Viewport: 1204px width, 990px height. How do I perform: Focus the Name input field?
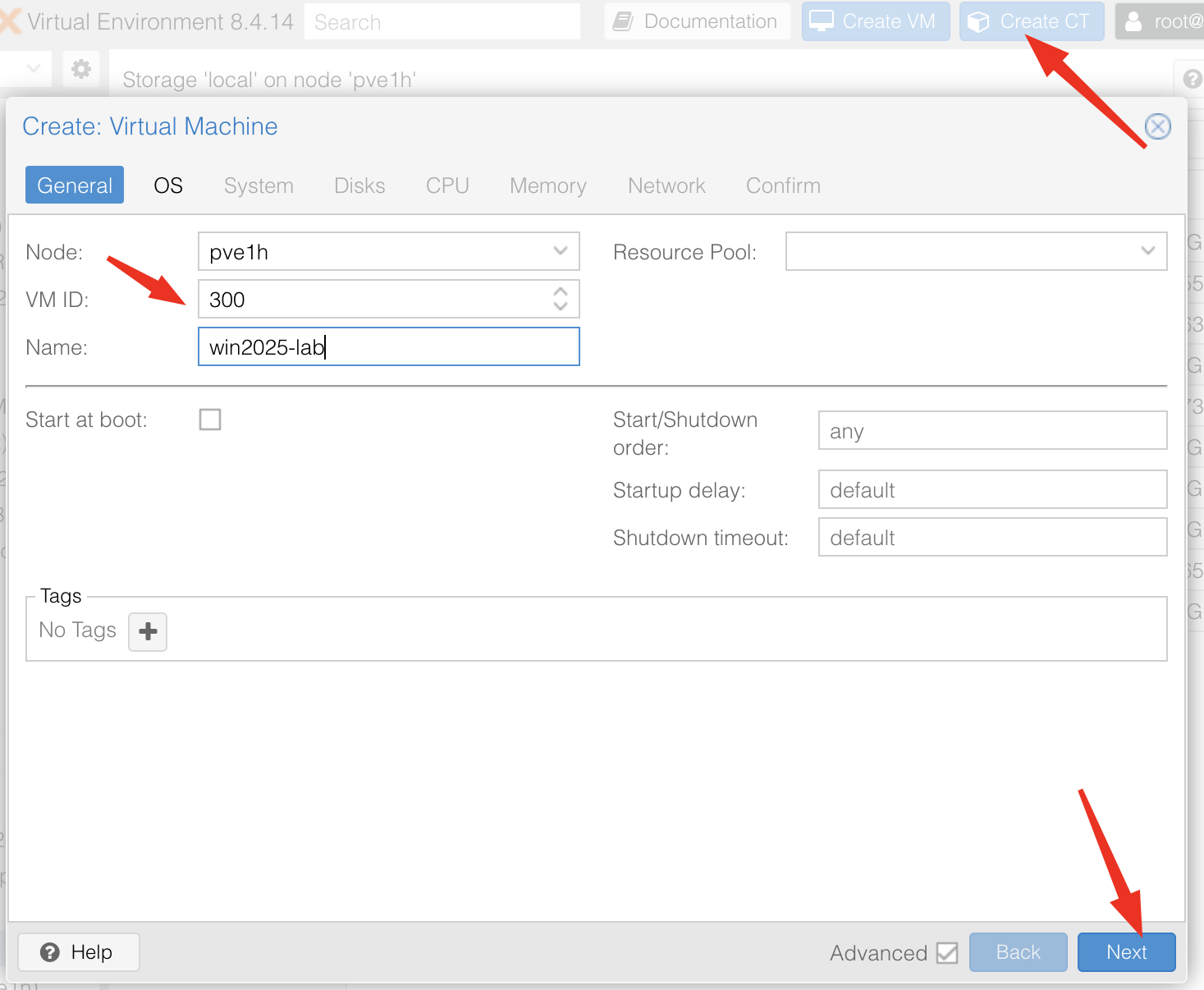click(x=388, y=347)
